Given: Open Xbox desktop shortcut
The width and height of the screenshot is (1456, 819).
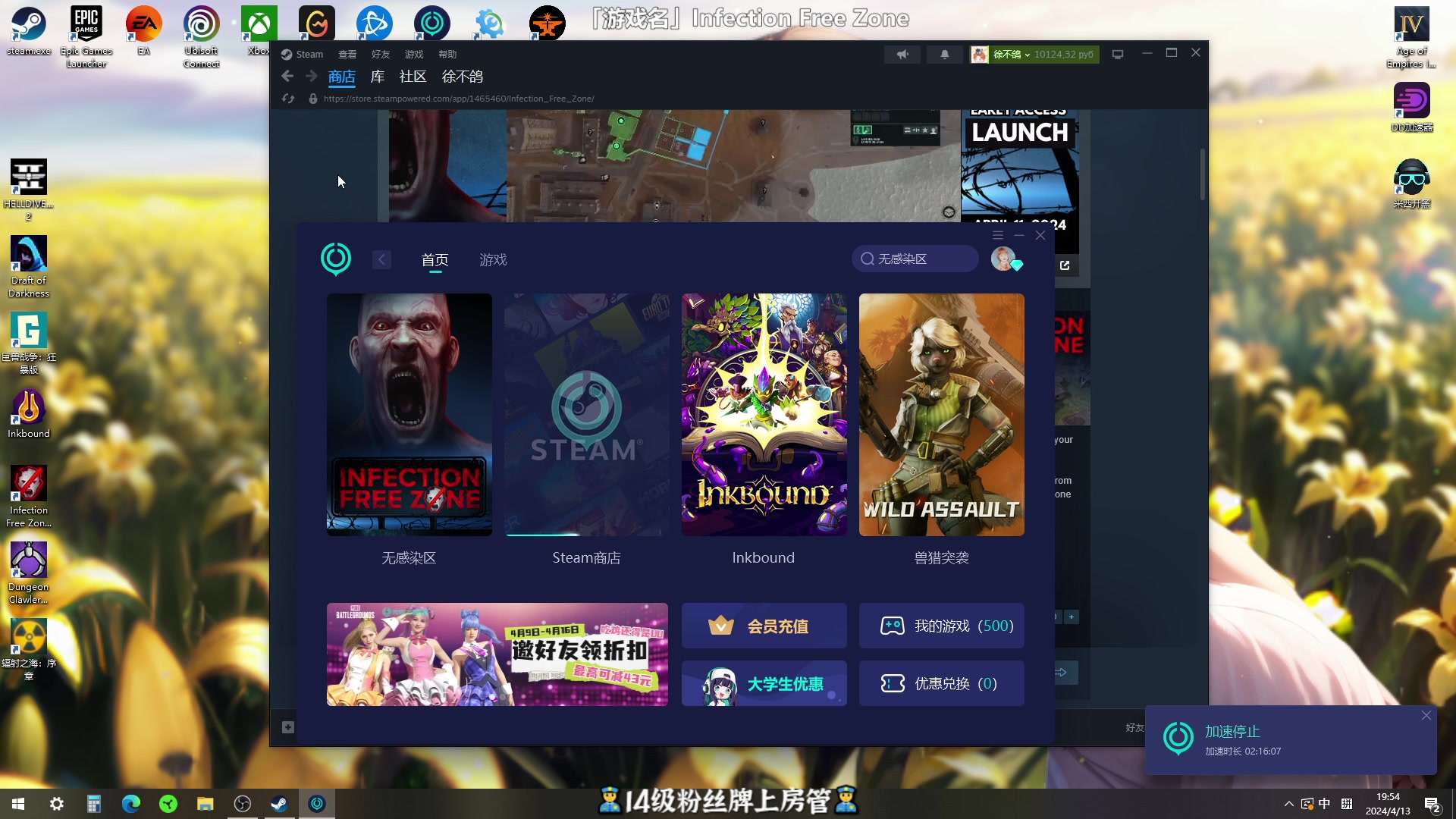Looking at the screenshot, I should click(259, 30).
